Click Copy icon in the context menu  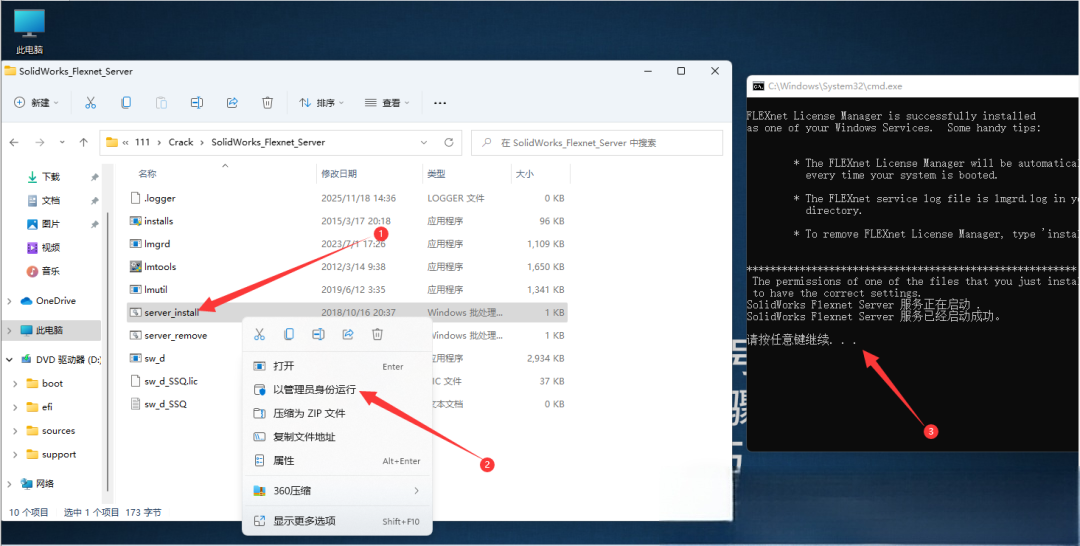click(289, 335)
